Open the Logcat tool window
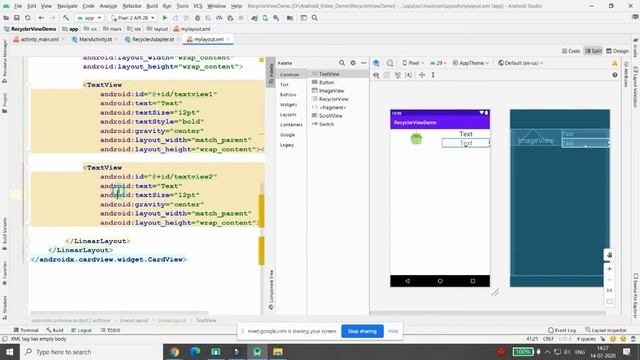 [x=81, y=330]
